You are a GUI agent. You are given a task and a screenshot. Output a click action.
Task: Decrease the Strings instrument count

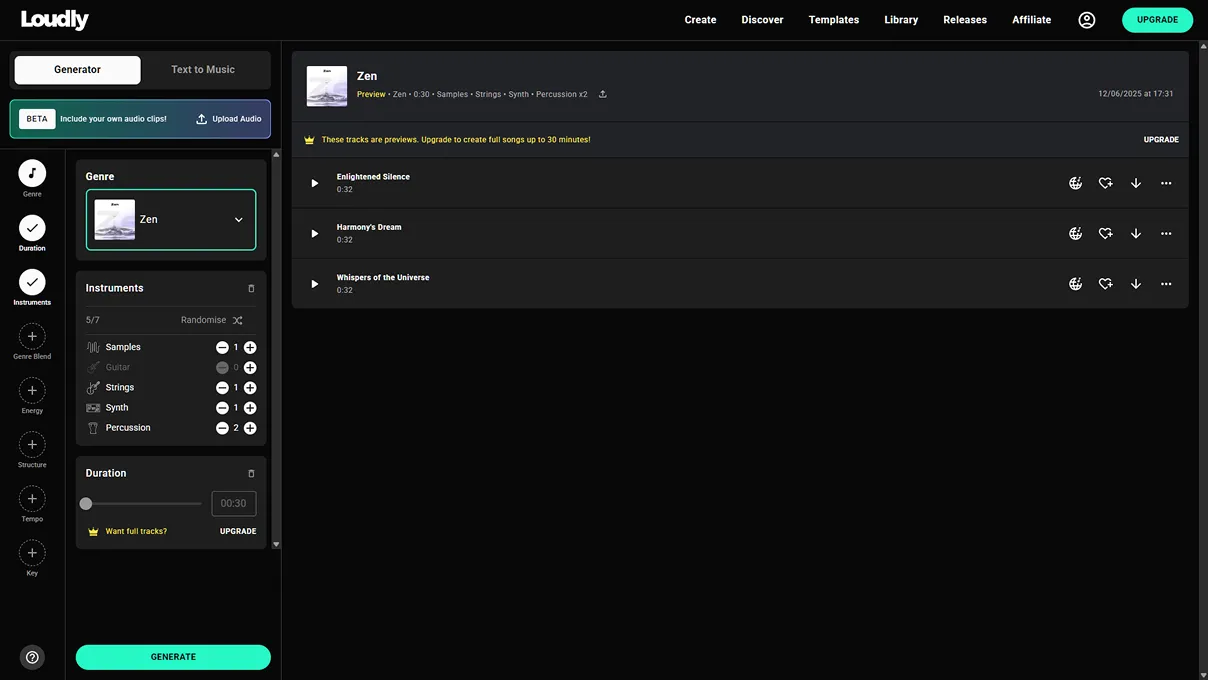click(x=222, y=387)
